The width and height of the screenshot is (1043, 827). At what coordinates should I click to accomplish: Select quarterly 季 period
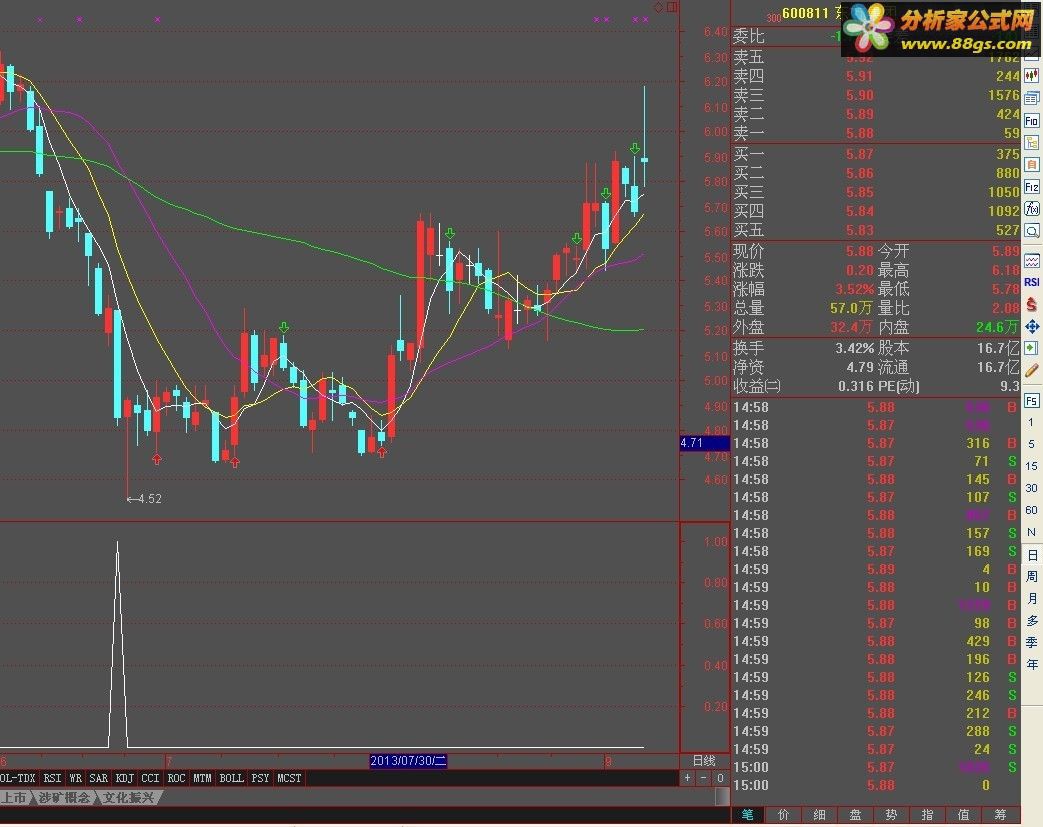click(x=1032, y=642)
